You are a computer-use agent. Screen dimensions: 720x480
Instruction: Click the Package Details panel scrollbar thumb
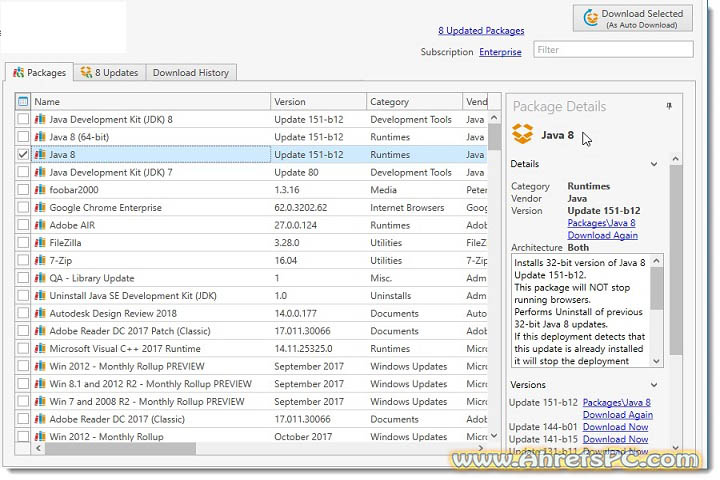675,260
